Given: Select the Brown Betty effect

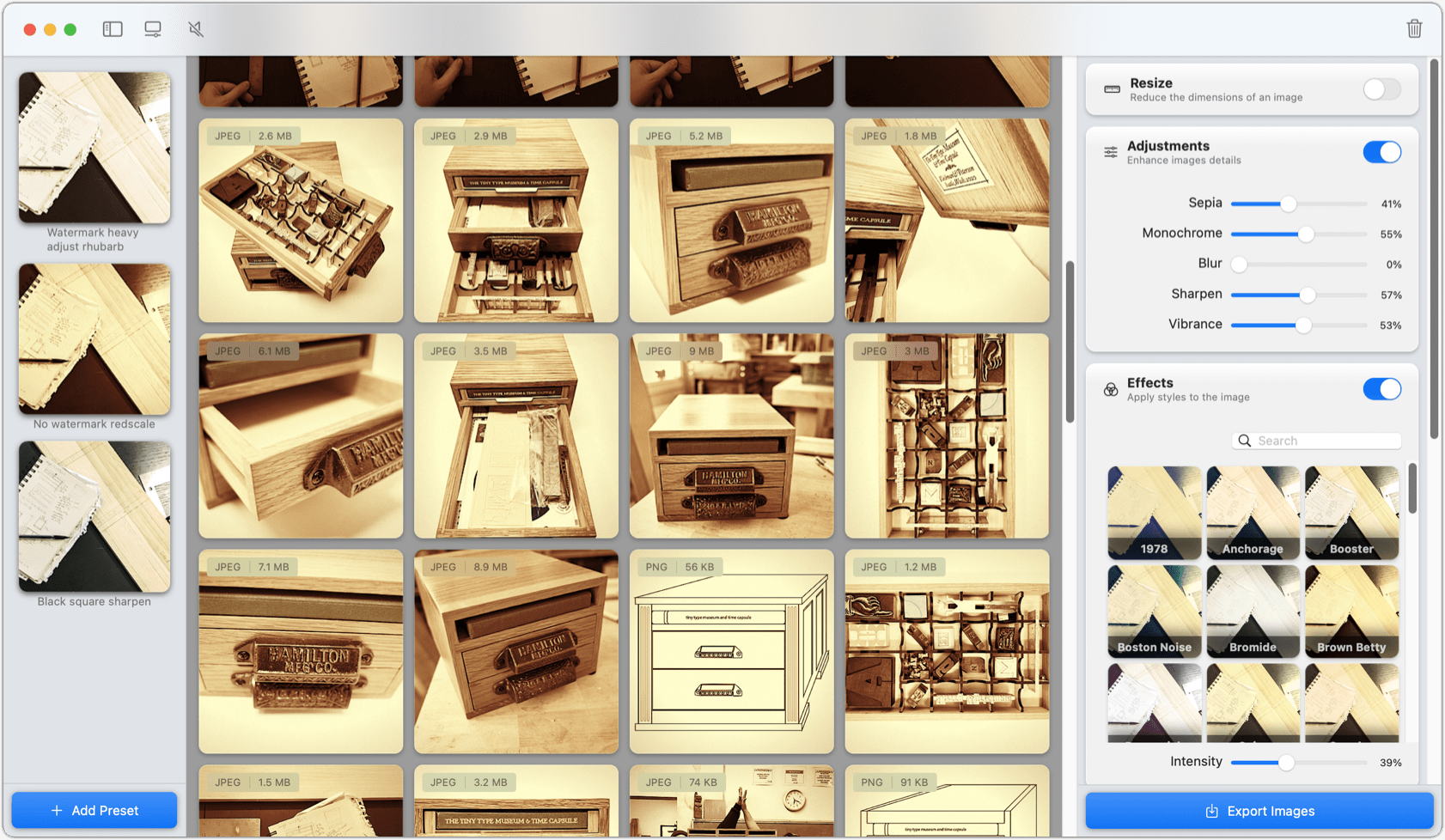Looking at the screenshot, I should 1351,612.
